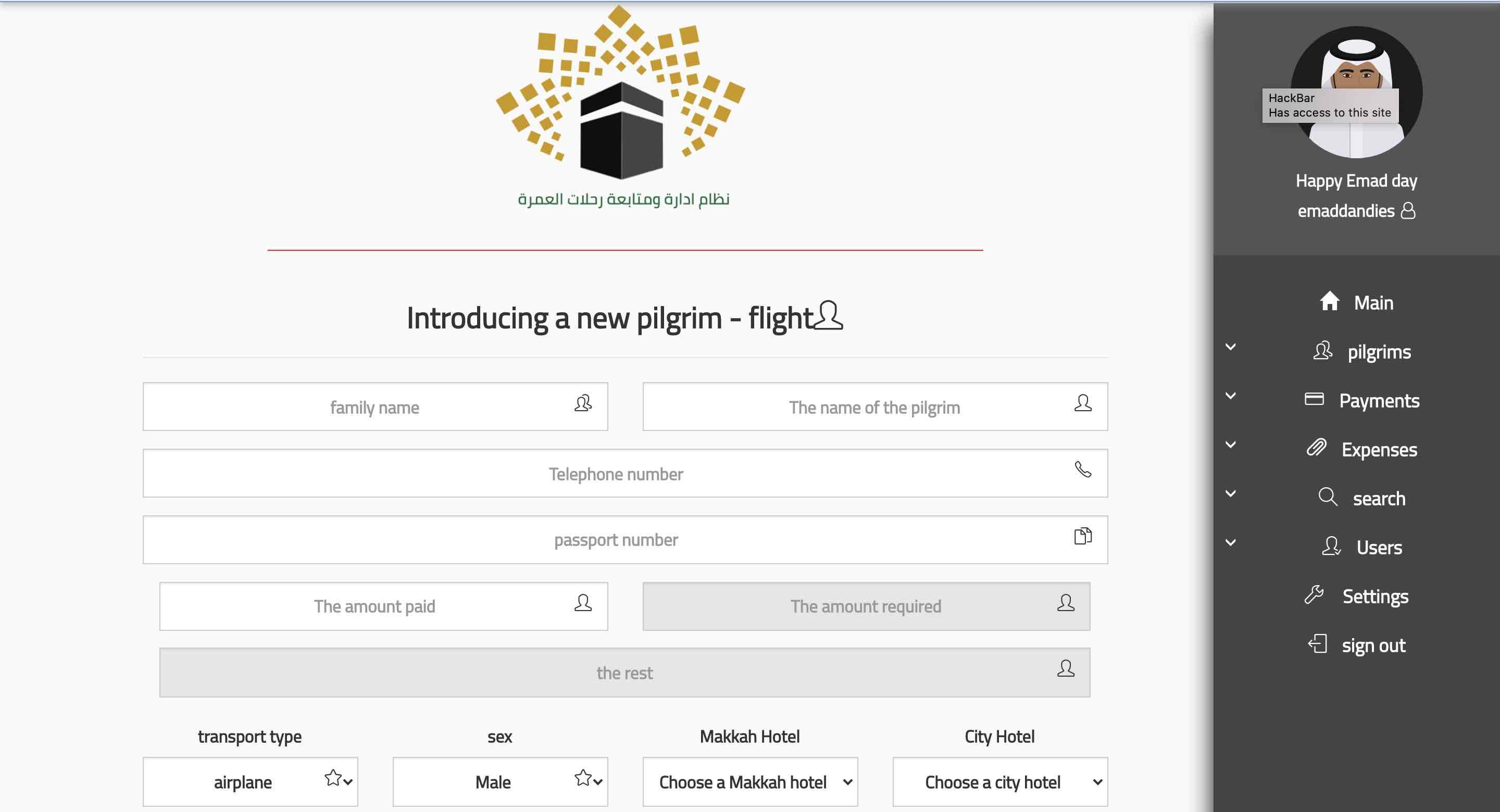The height and width of the screenshot is (812, 1500).
Task: Open the transport type airplane dropdown
Action: [251, 782]
